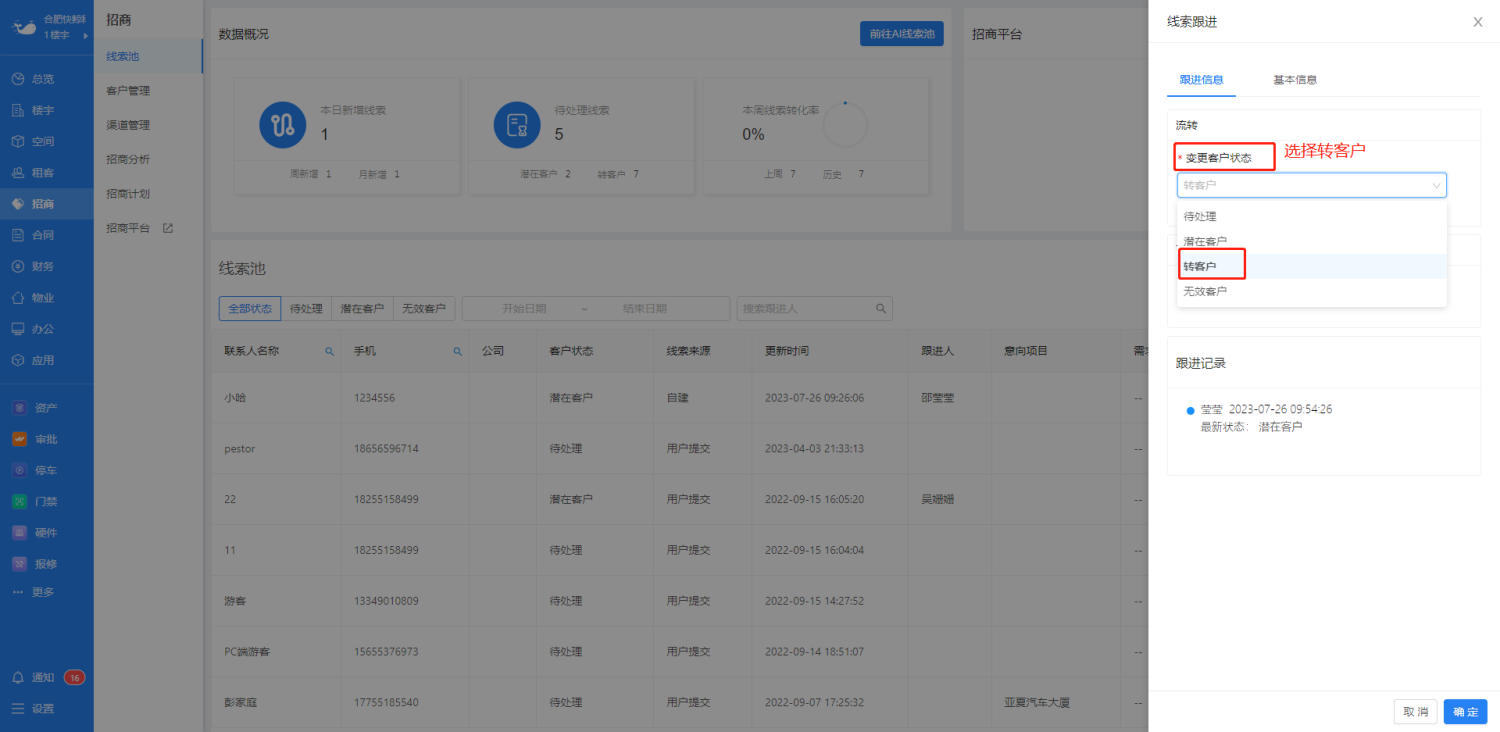Click phone number 13349010809 in the table
Image resolution: width=1500 pixels, height=732 pixels.
tap(386, 601)
